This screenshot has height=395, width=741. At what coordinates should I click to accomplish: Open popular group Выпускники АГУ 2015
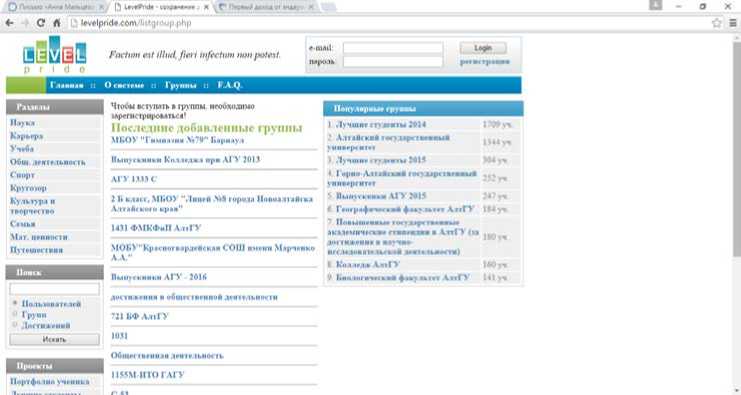[x=381, y=196]
